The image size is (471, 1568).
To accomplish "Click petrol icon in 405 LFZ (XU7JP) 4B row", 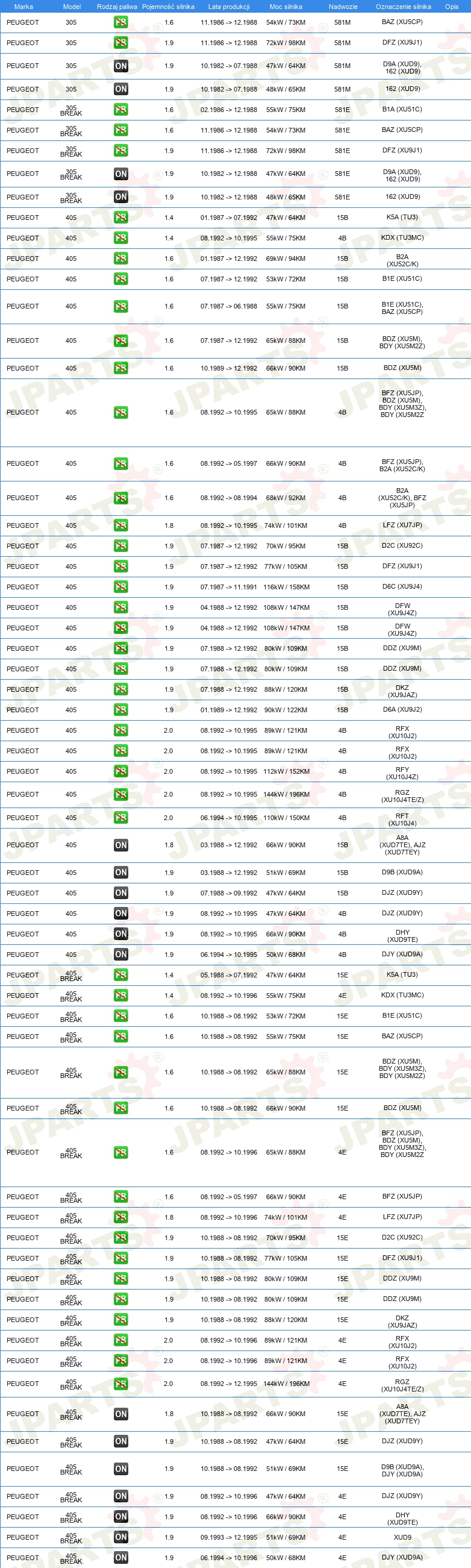I will coord(120,526).
